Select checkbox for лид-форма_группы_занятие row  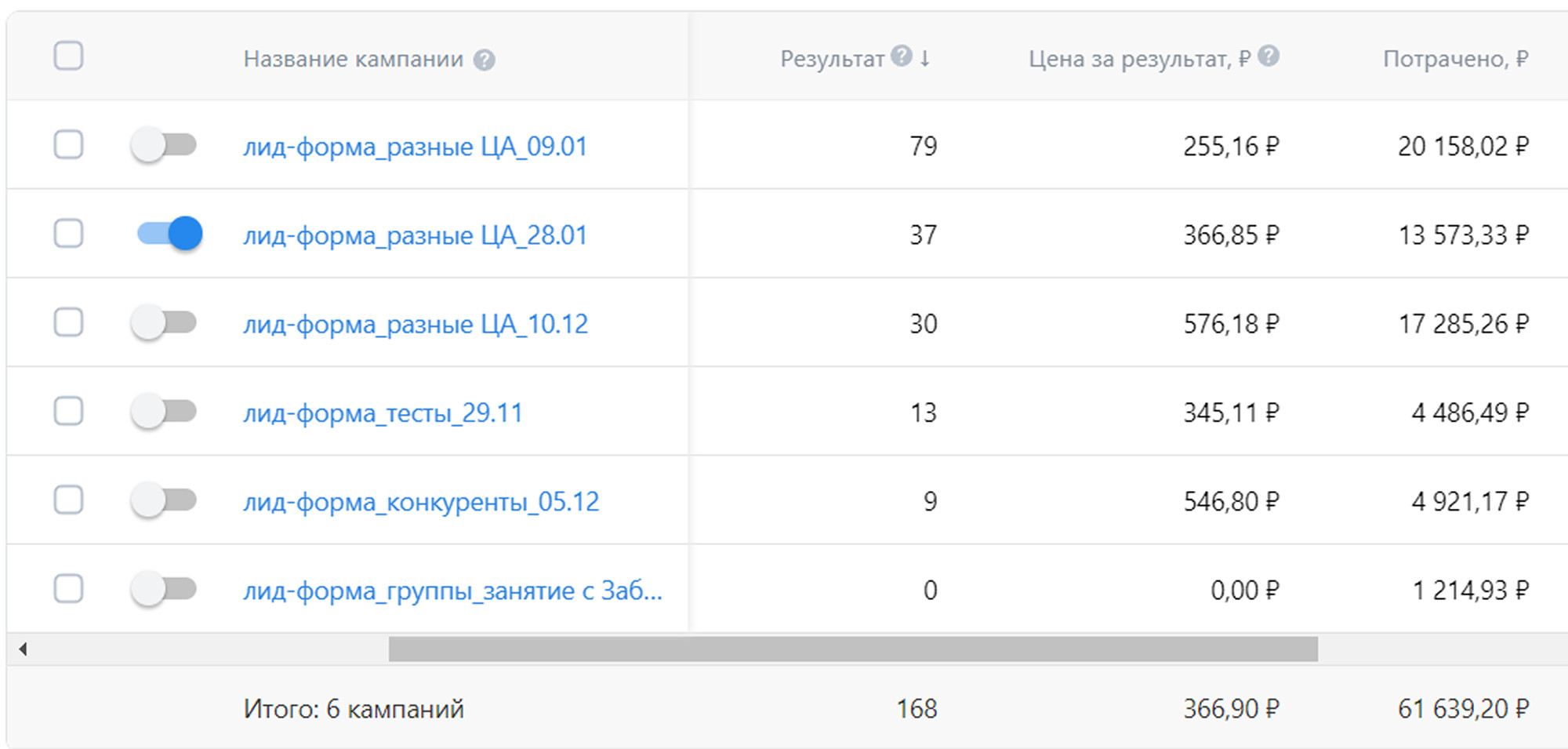(68, 588)
